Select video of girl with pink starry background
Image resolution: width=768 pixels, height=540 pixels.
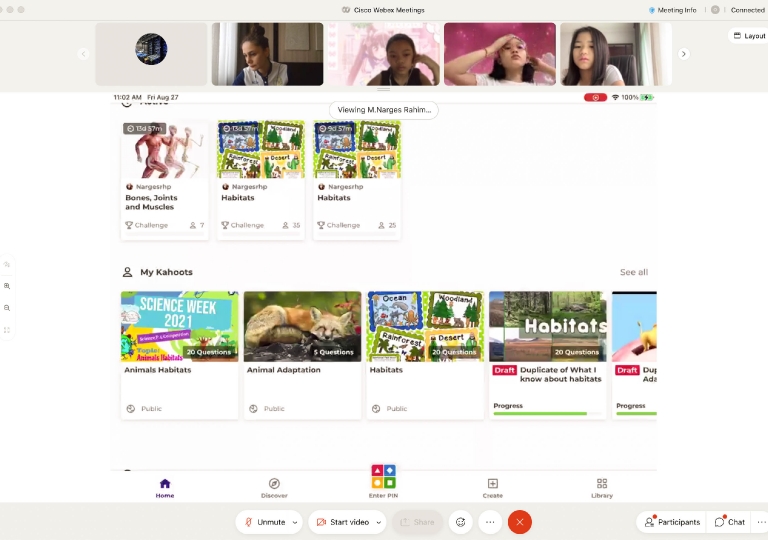500,54
